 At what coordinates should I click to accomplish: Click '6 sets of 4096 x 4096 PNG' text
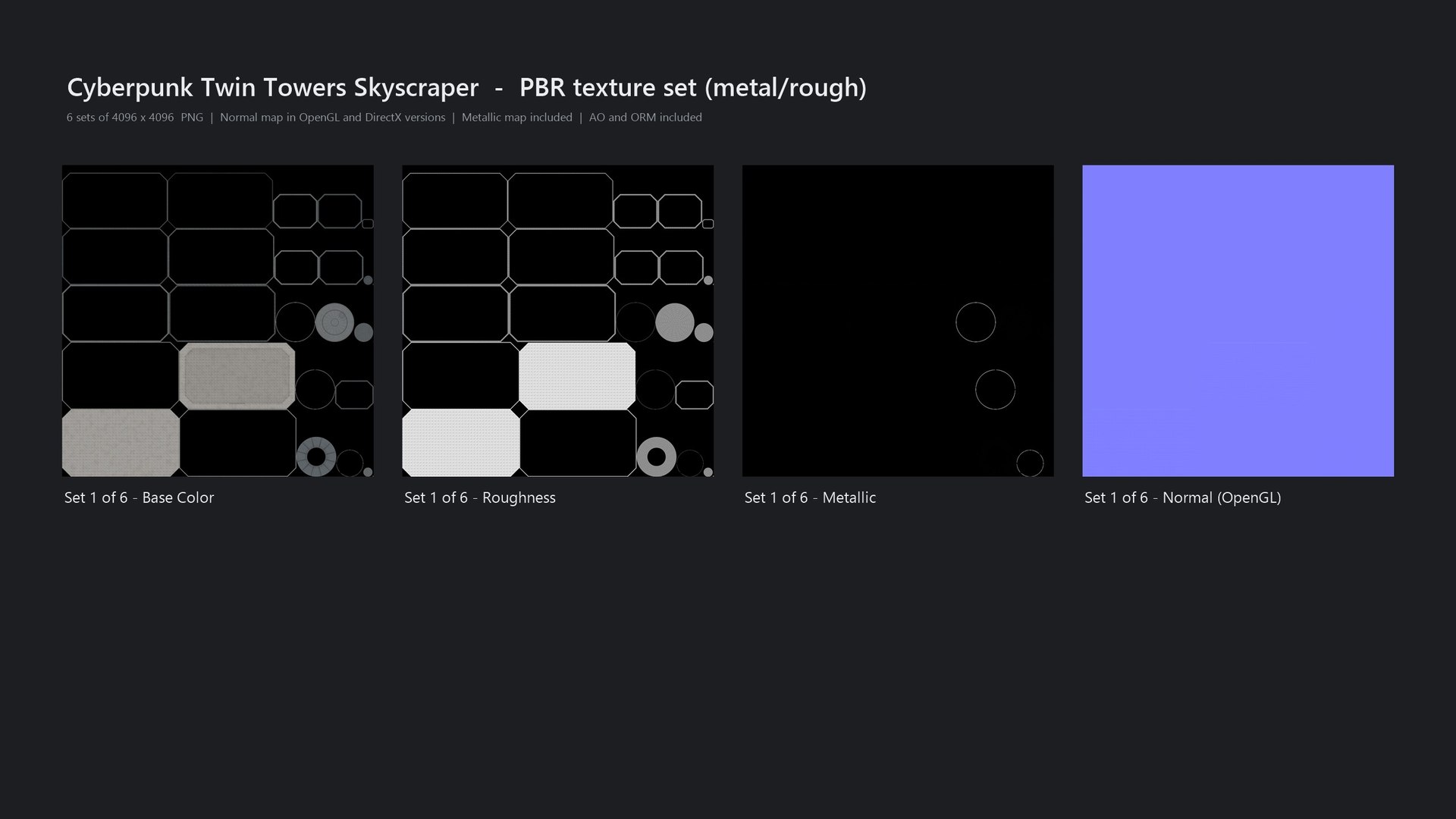coord(135,118)
